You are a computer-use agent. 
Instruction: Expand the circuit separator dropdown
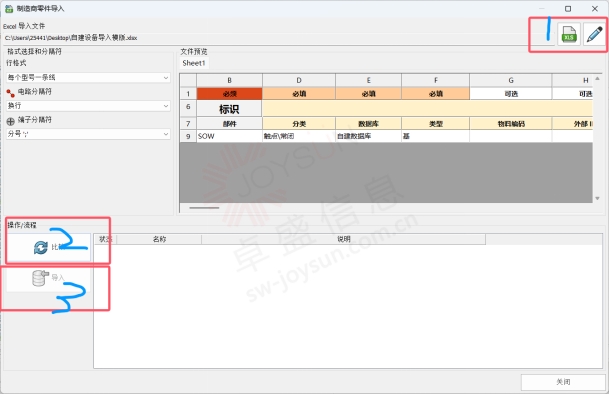(88, 106)
